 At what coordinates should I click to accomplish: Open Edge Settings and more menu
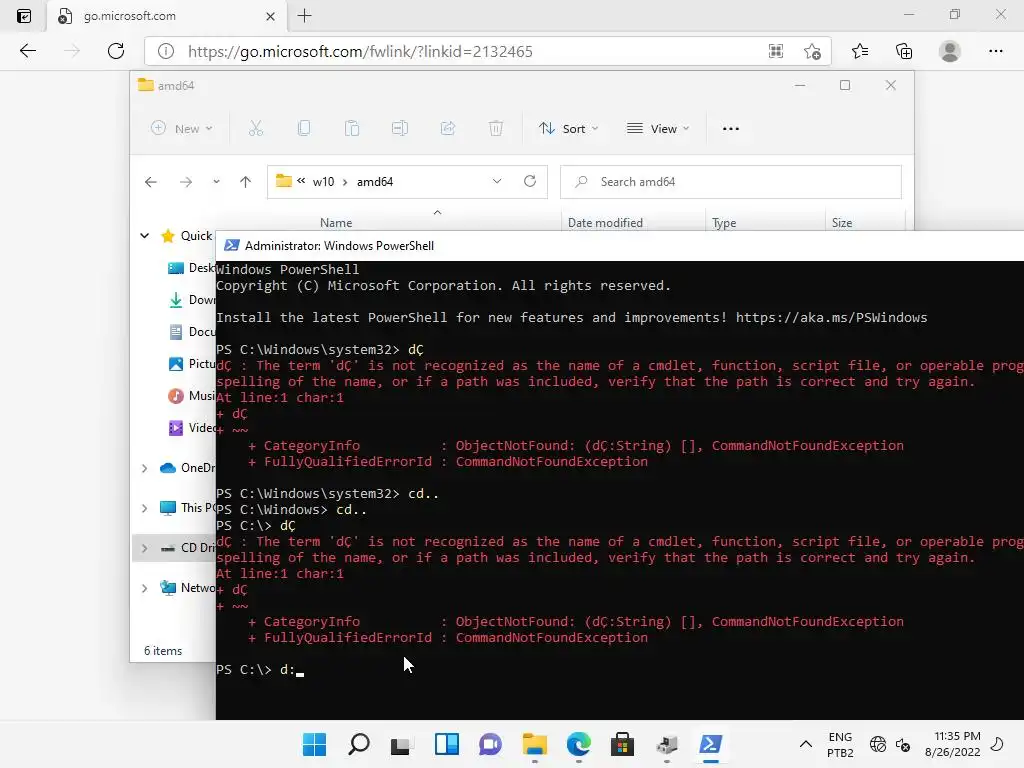pos(995,51)
